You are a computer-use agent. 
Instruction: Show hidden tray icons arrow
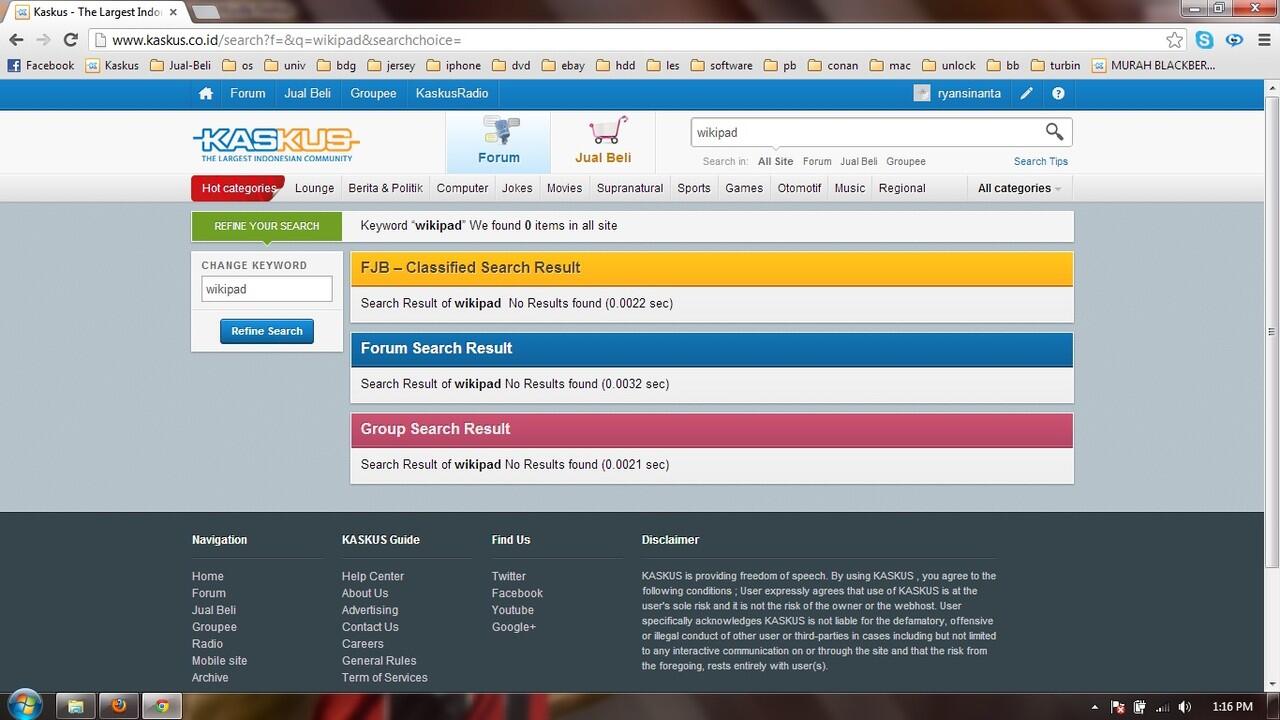pyautogui.click(x=1094, y=707)
